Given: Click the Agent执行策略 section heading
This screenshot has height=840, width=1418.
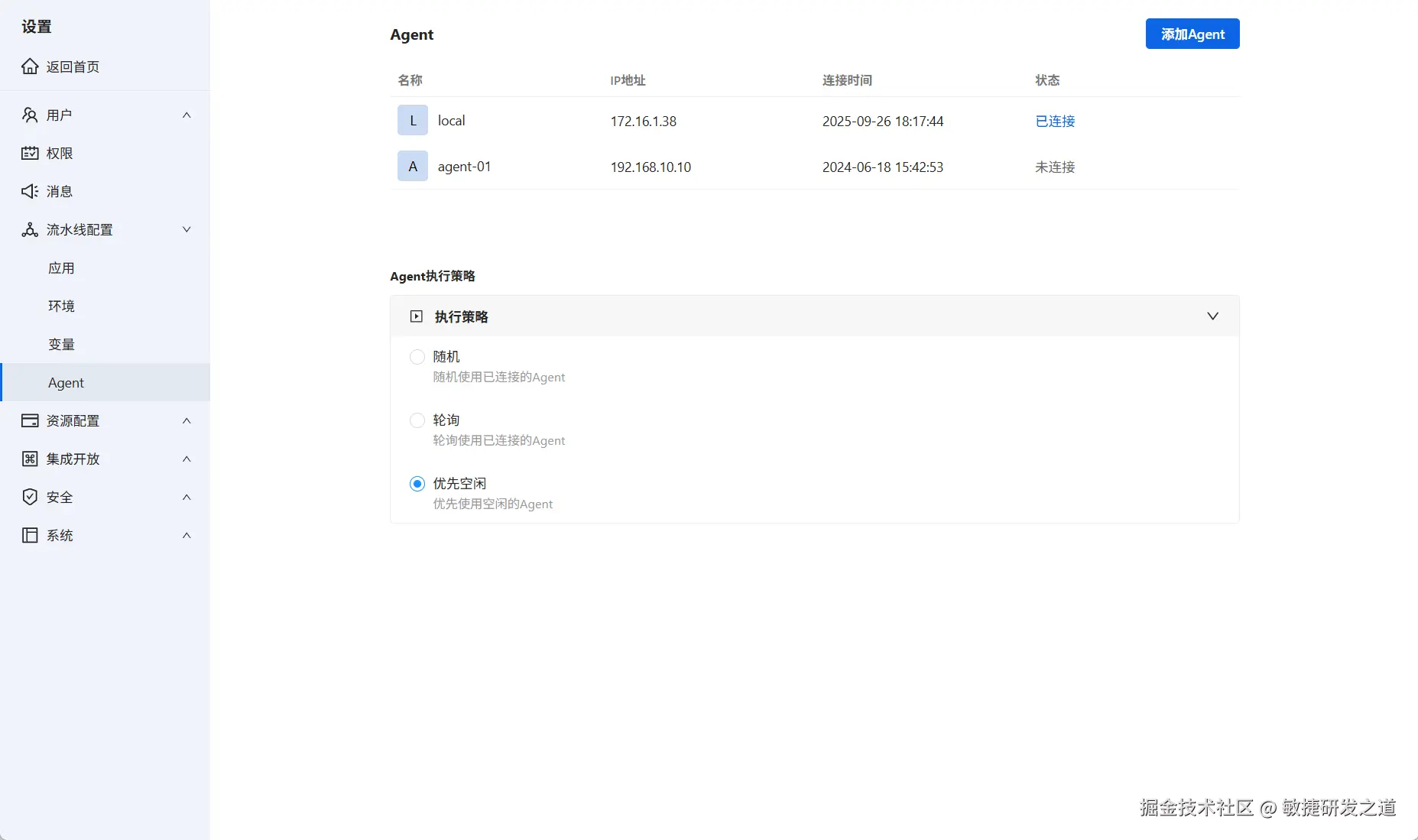Looking at the screenshot, I should click(433, 276).
